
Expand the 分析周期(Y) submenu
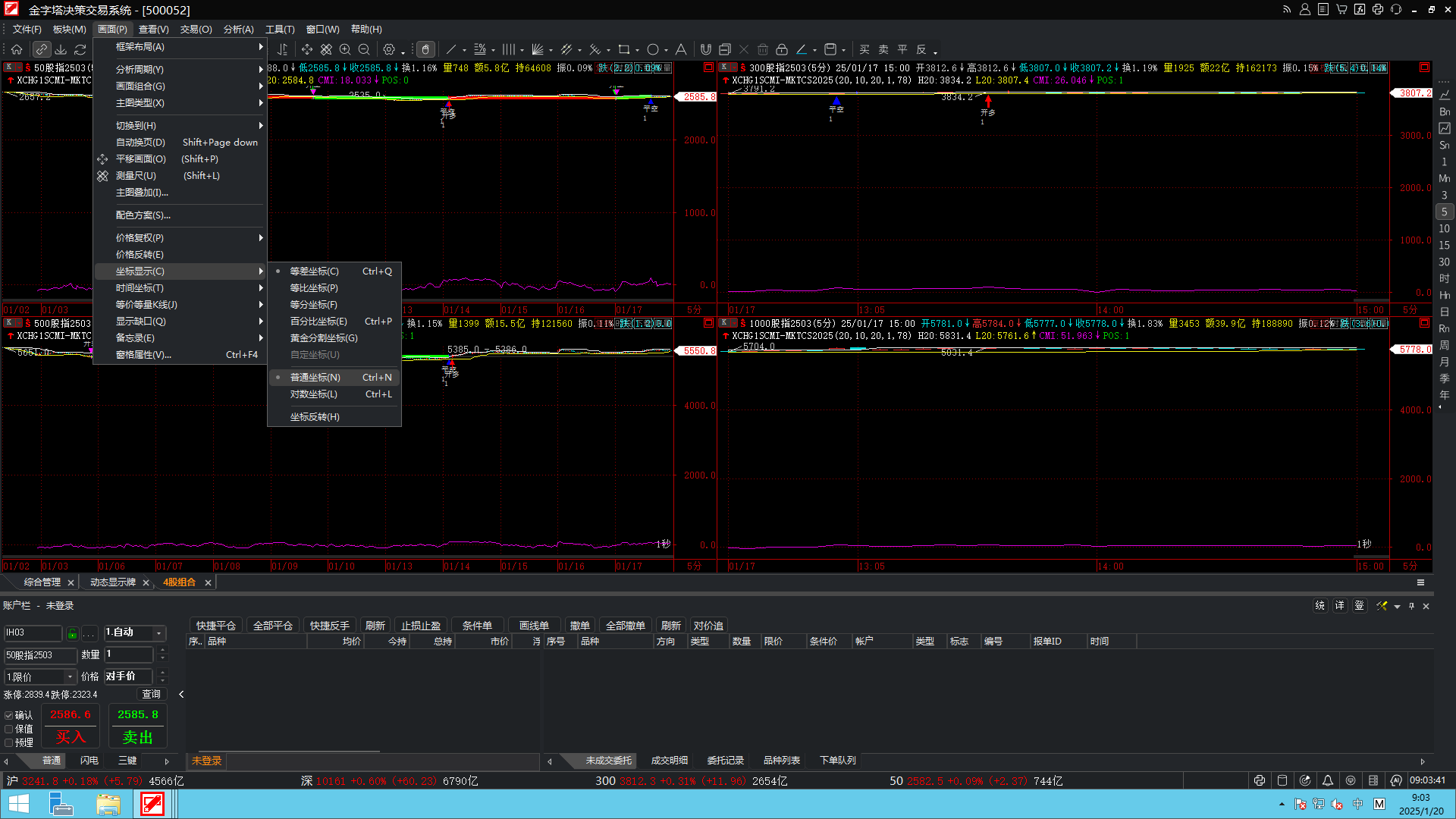click(180, 70)
